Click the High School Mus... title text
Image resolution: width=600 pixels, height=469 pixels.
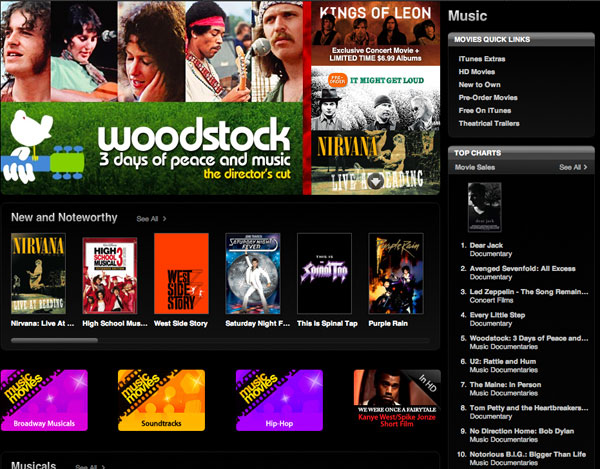(x=115, y=323)
